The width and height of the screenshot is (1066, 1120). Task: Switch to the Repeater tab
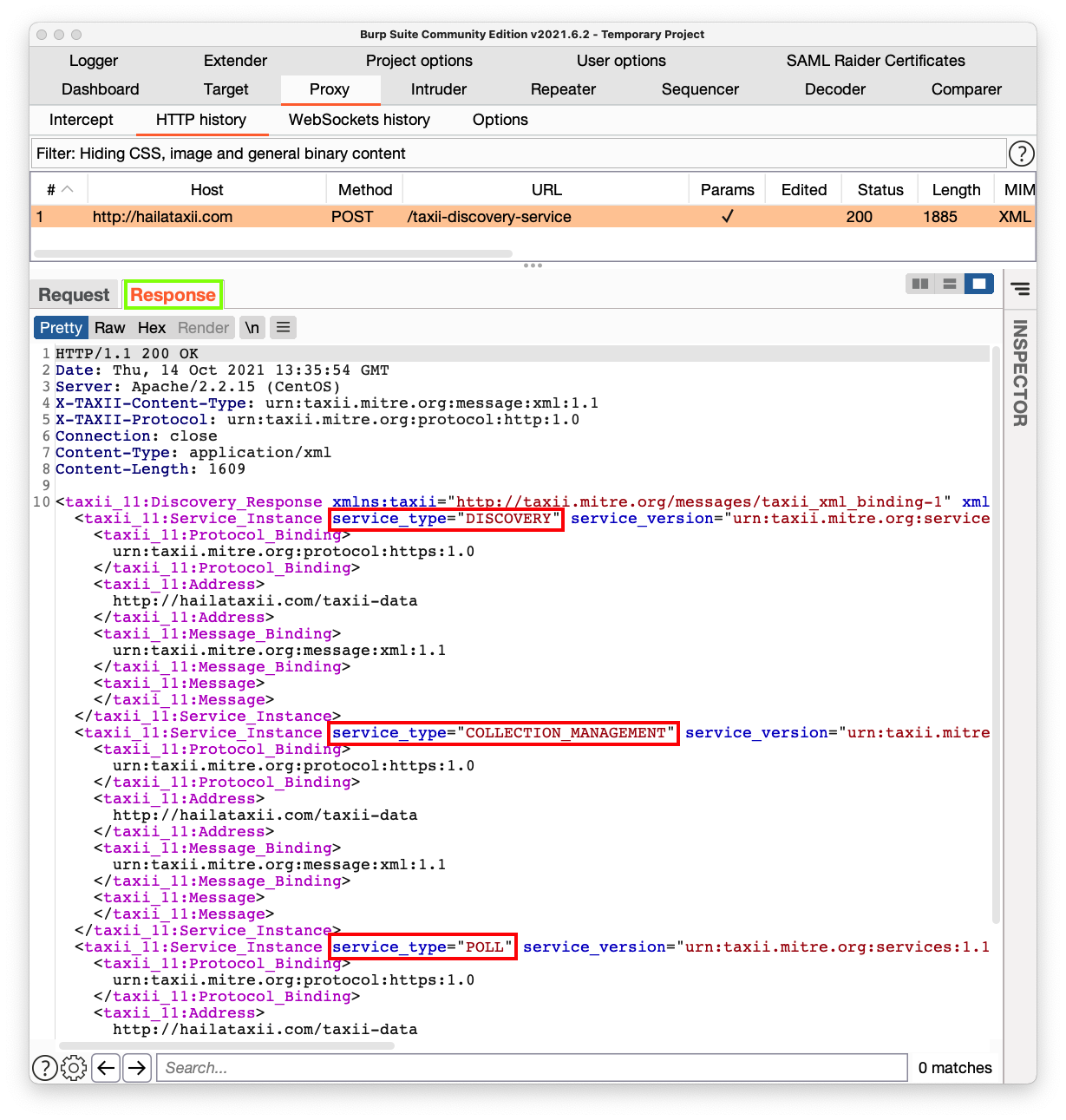[563, 89]
